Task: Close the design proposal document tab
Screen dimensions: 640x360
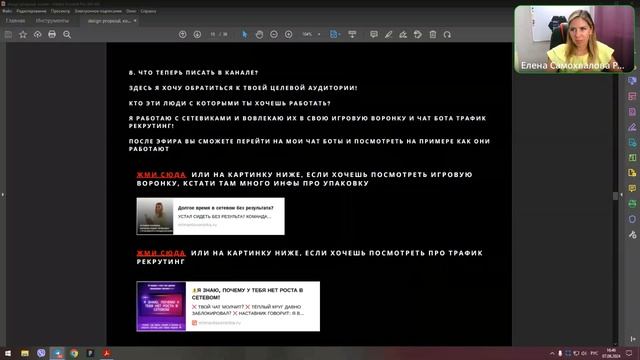Action: (135, 20)
